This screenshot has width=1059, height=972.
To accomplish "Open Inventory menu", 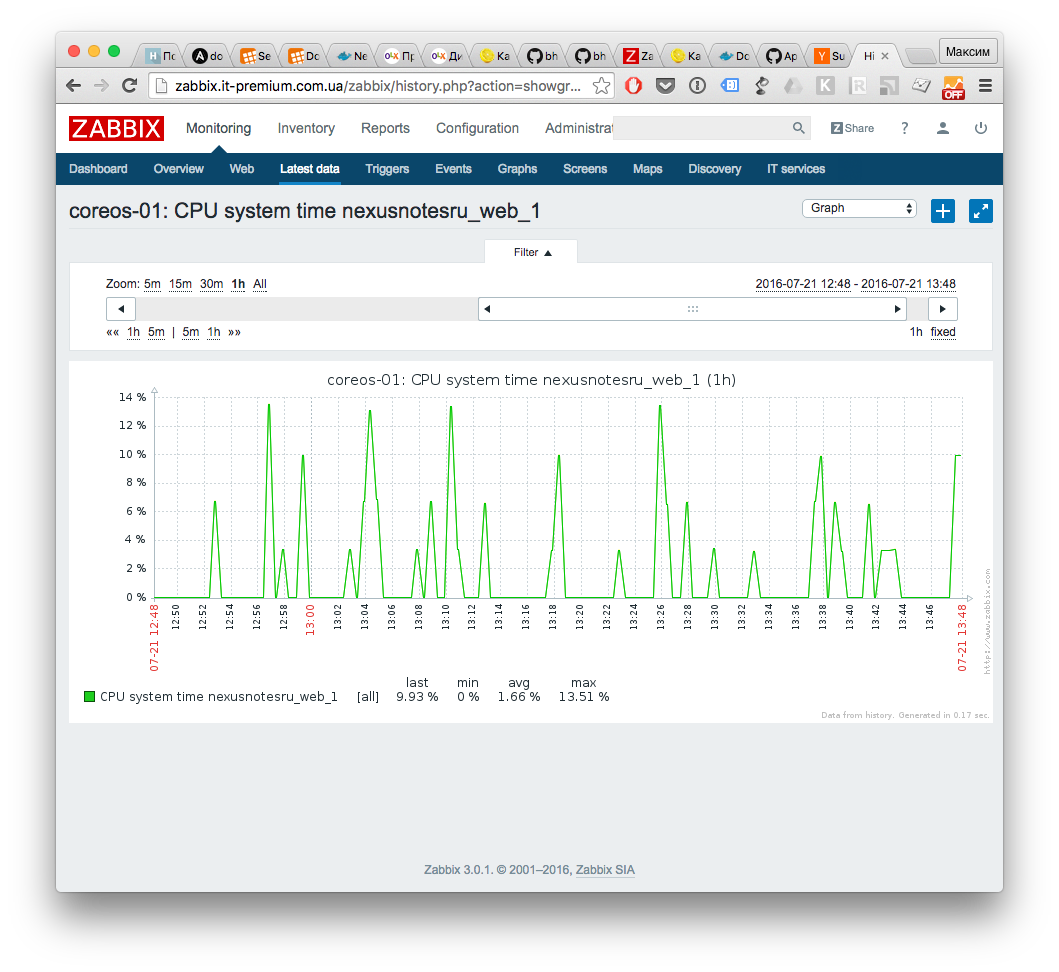I will pyautogui.click(x=306, y=128).
